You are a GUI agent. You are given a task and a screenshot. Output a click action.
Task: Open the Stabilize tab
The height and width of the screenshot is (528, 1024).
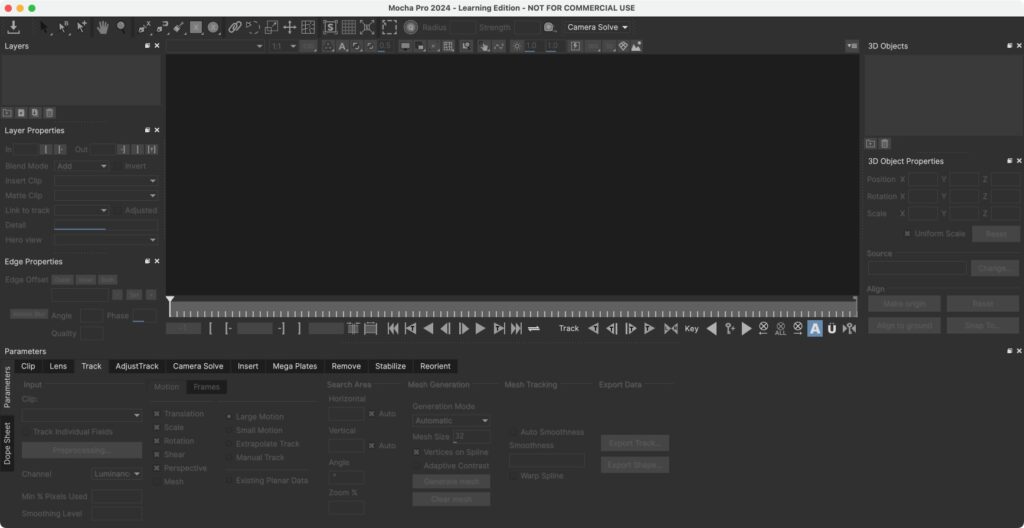[391, 366]
